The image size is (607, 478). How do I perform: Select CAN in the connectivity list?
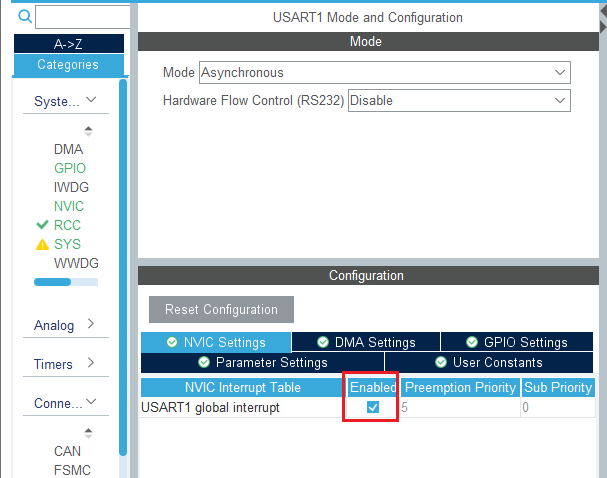(x=67, y=451)
